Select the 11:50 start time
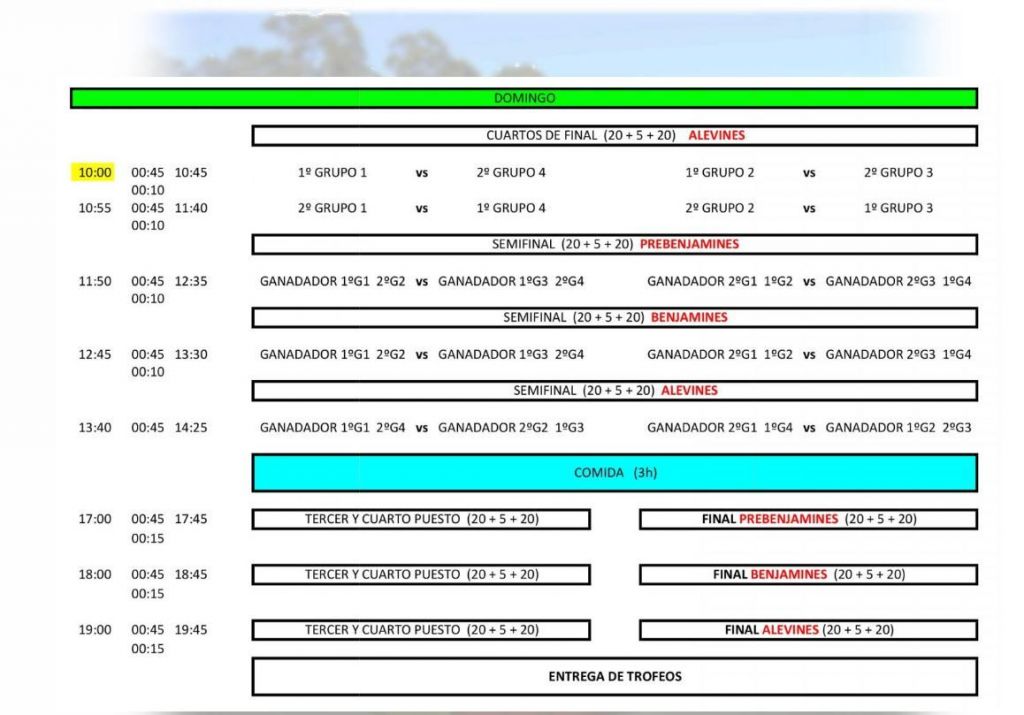The width and height of the screenshot is (1024, 715). 95,281
